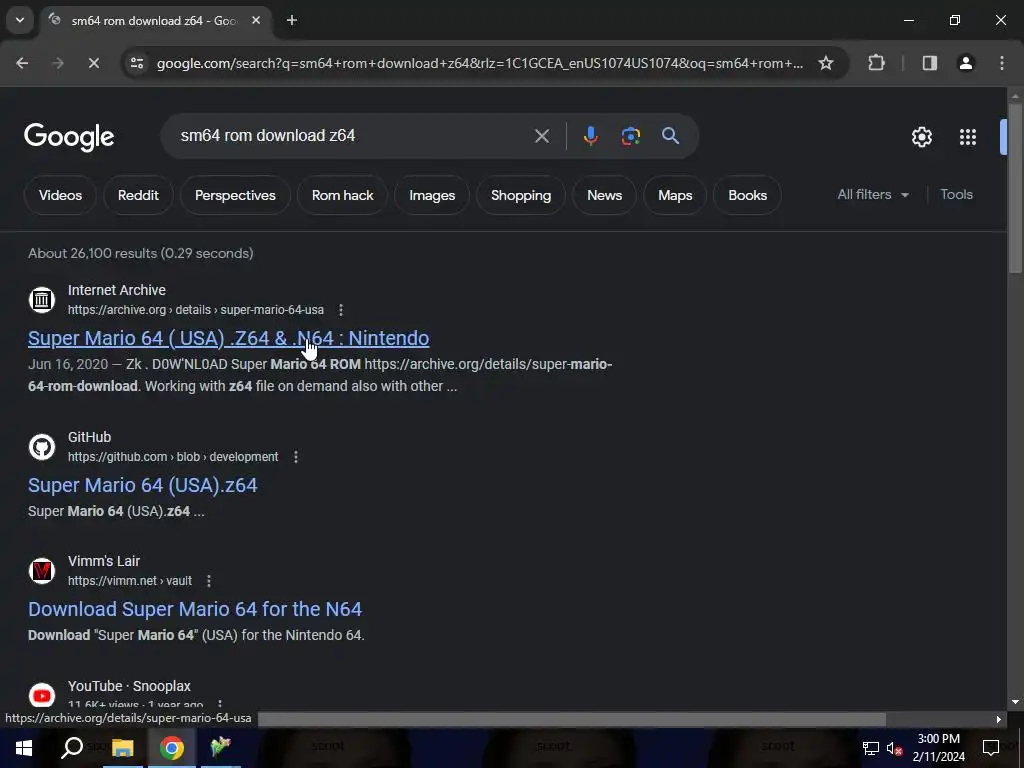Close the sm64 rom download tab
The image size is (1024, 768).
pyautogui.click(x=256, y=20)
